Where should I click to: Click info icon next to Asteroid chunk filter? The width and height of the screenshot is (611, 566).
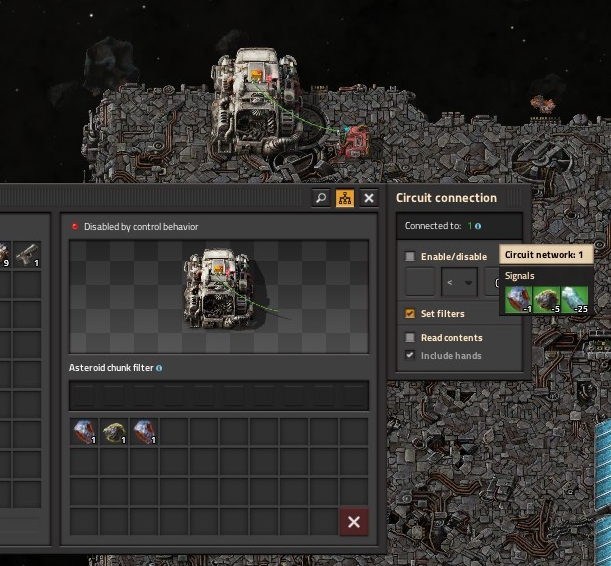click(159, 368)
